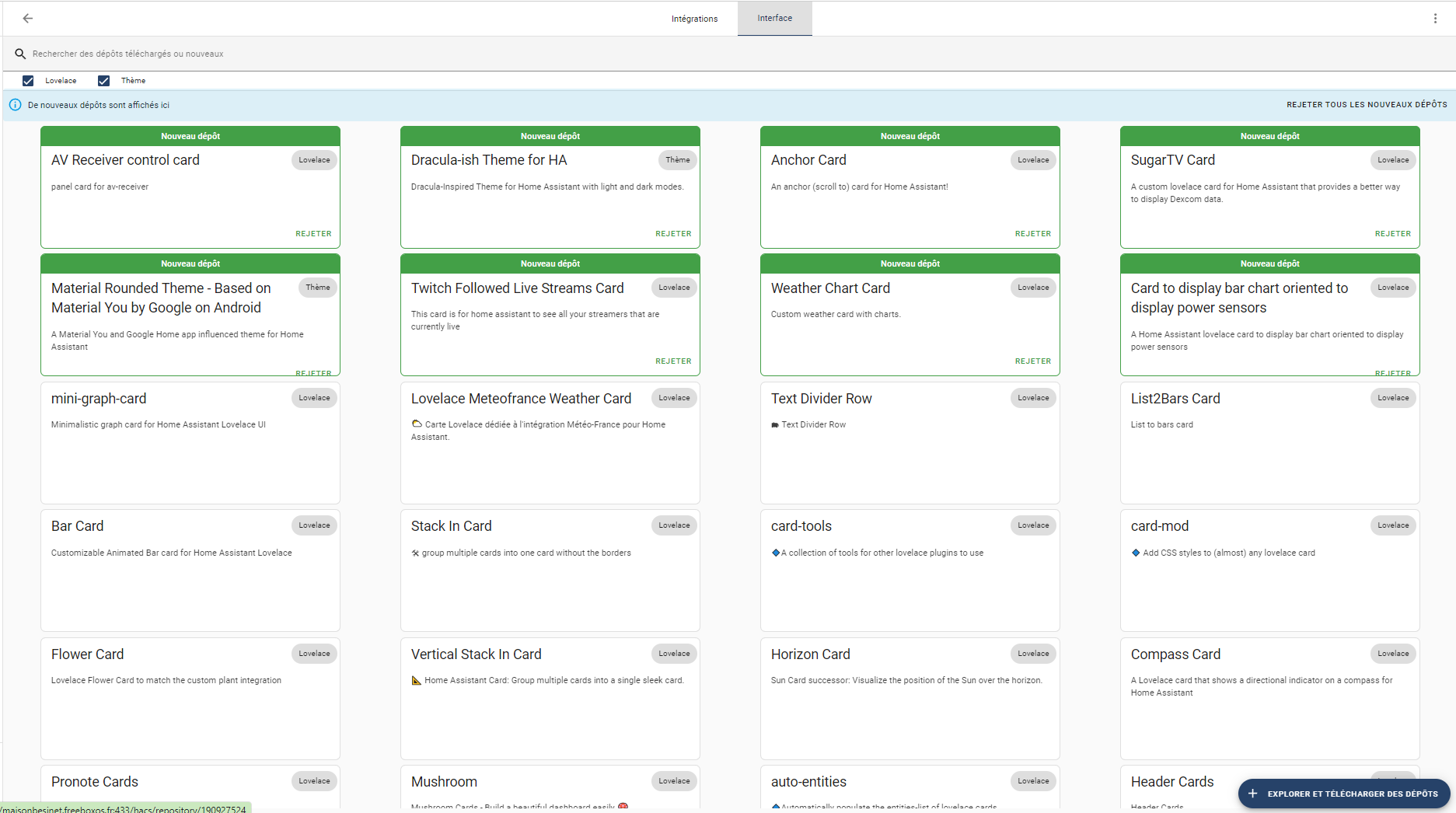Click the Horizon Card description text
Screen dimensions: 1456x813
pyautogui.click(x=906, y=680)
